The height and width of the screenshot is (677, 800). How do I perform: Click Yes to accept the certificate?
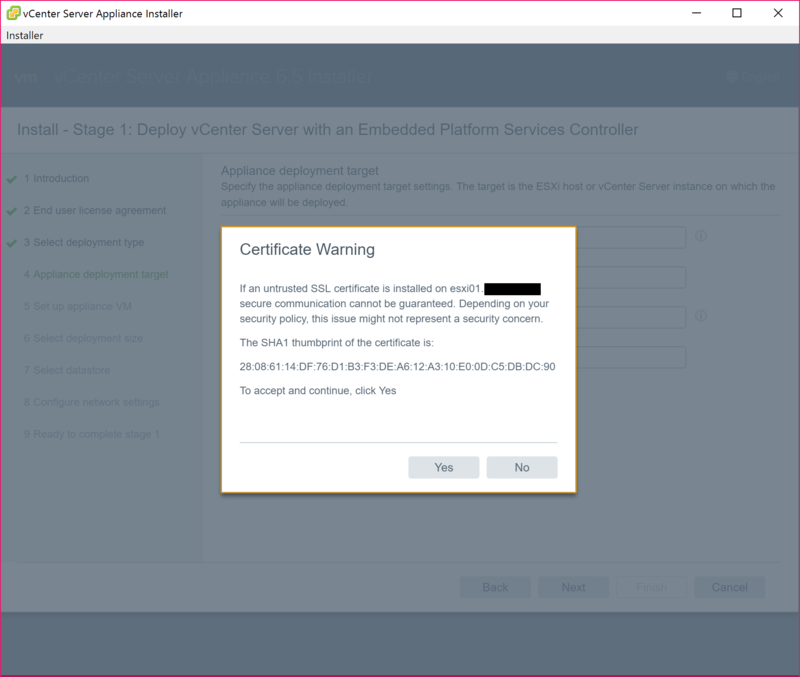[443, 467]
